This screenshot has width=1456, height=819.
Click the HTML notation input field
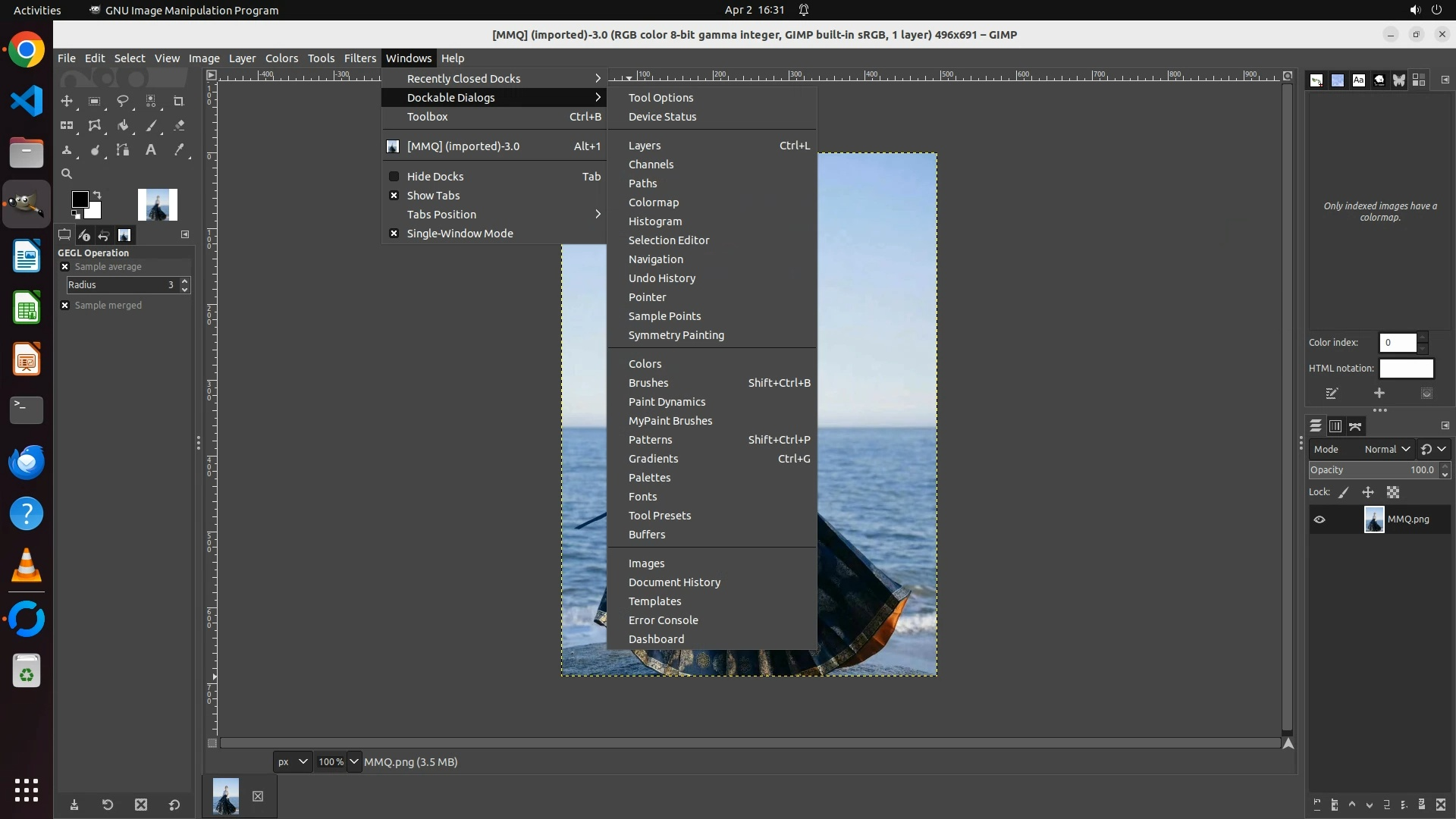point(1406,369)
